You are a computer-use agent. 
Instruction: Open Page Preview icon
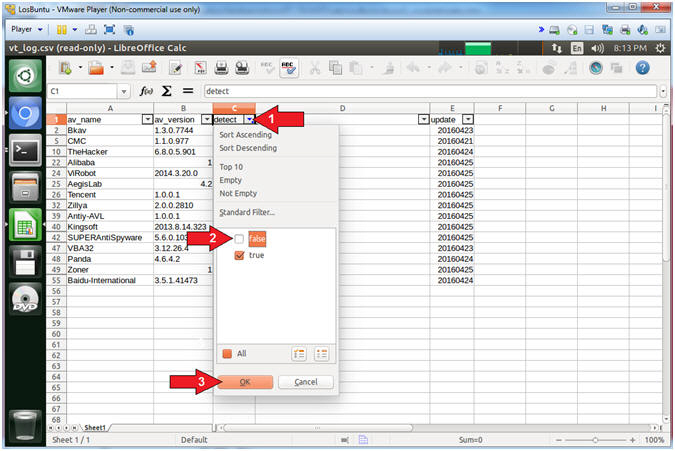[242, 68]
